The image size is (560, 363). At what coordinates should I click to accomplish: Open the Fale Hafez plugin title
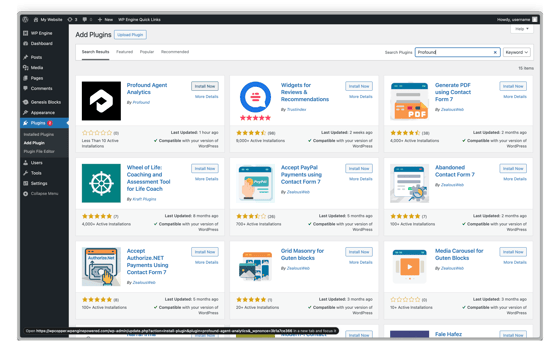(x=448, y=334)
